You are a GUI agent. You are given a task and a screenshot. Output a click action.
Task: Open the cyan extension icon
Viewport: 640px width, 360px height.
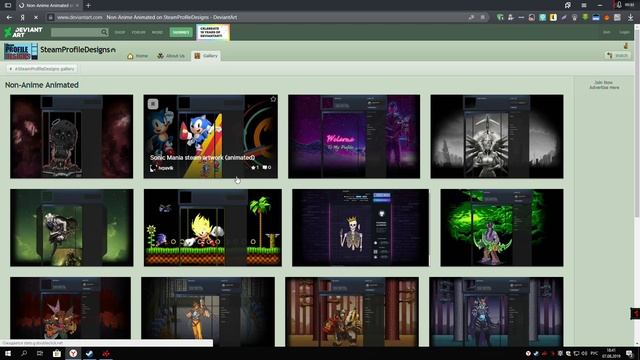tap(542, 18)
